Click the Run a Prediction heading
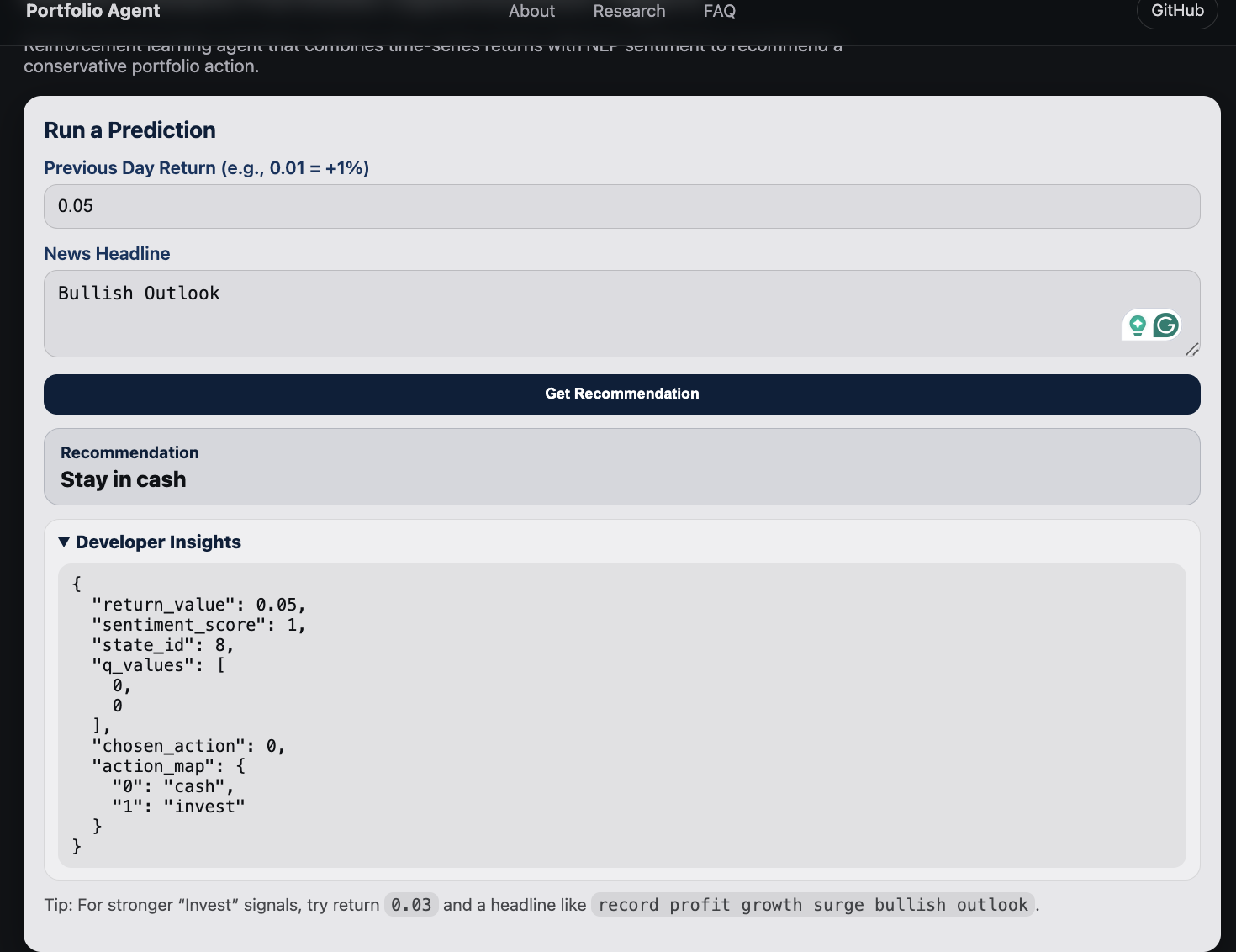Image resolution: width=1236 pixels, height=952 pixels. click(129, 130)
